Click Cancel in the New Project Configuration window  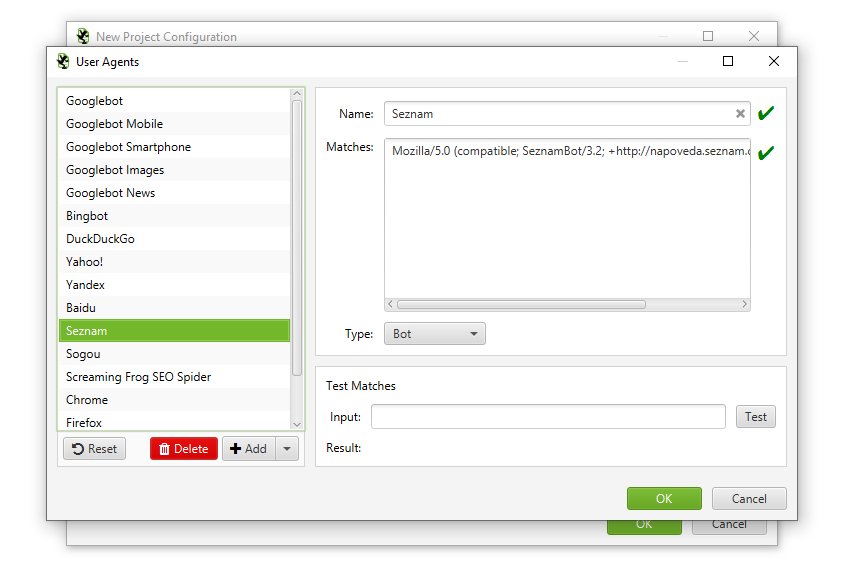[x=729, y=527]
